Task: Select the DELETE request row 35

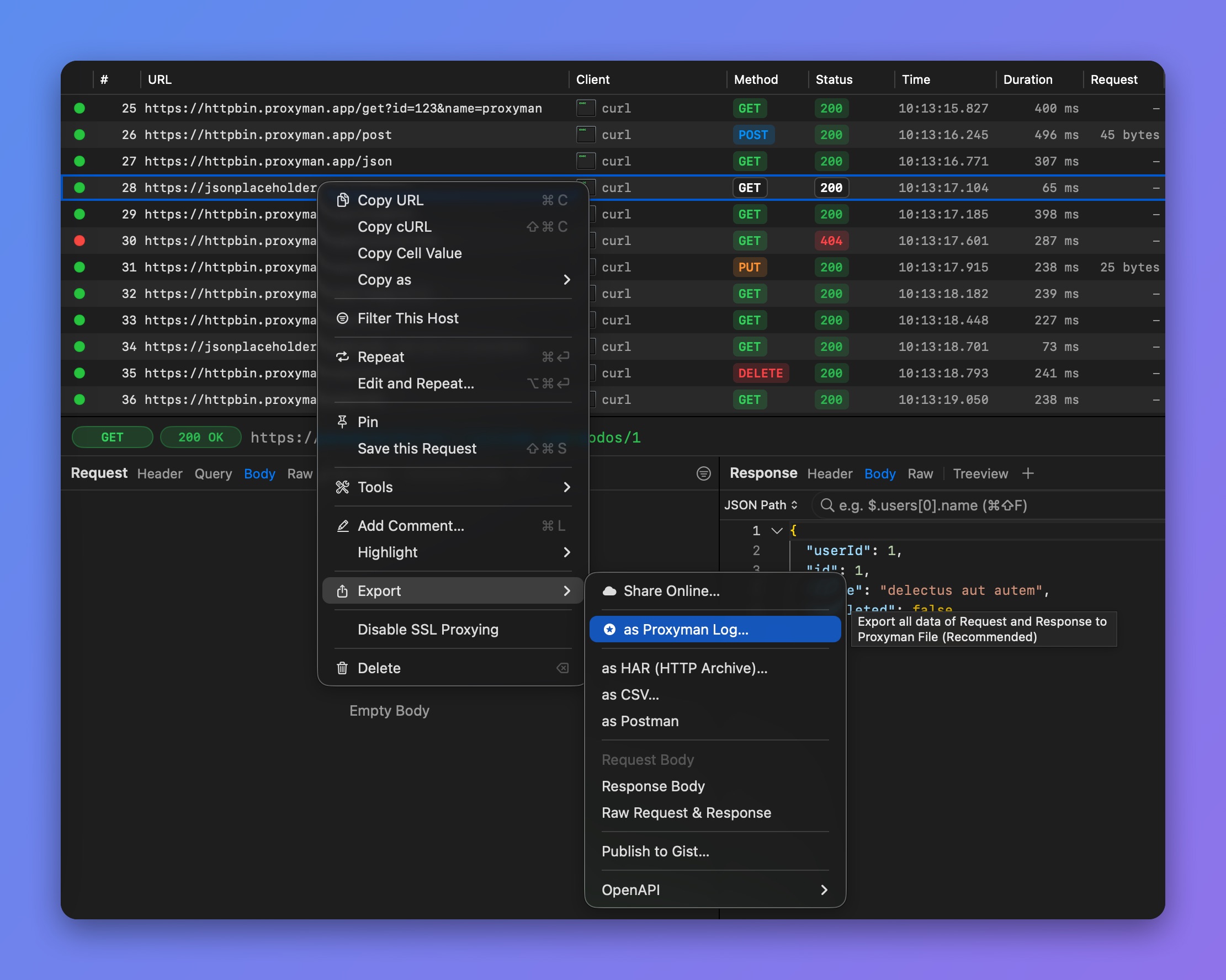Action: [x=612, y=374]
